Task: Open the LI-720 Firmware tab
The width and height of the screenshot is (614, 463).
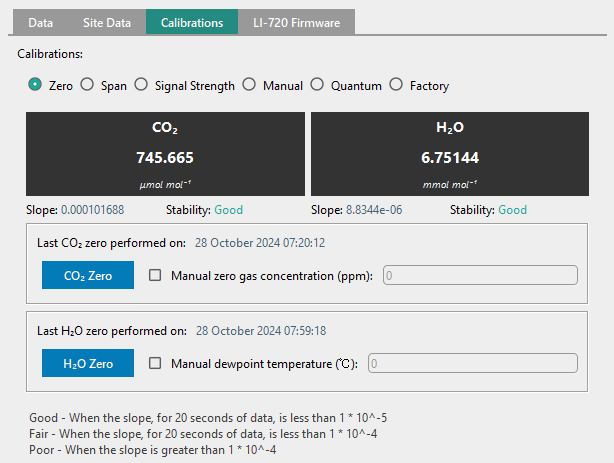Action: click(x=296, y=22)
